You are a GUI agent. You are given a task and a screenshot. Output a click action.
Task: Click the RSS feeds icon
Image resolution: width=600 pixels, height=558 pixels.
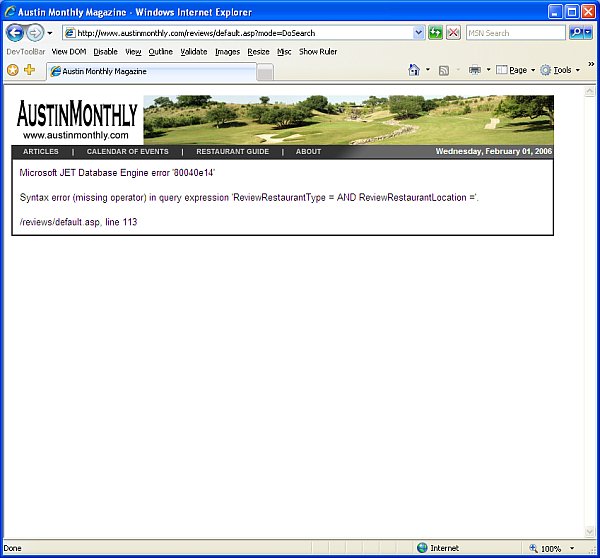(444, 70)
